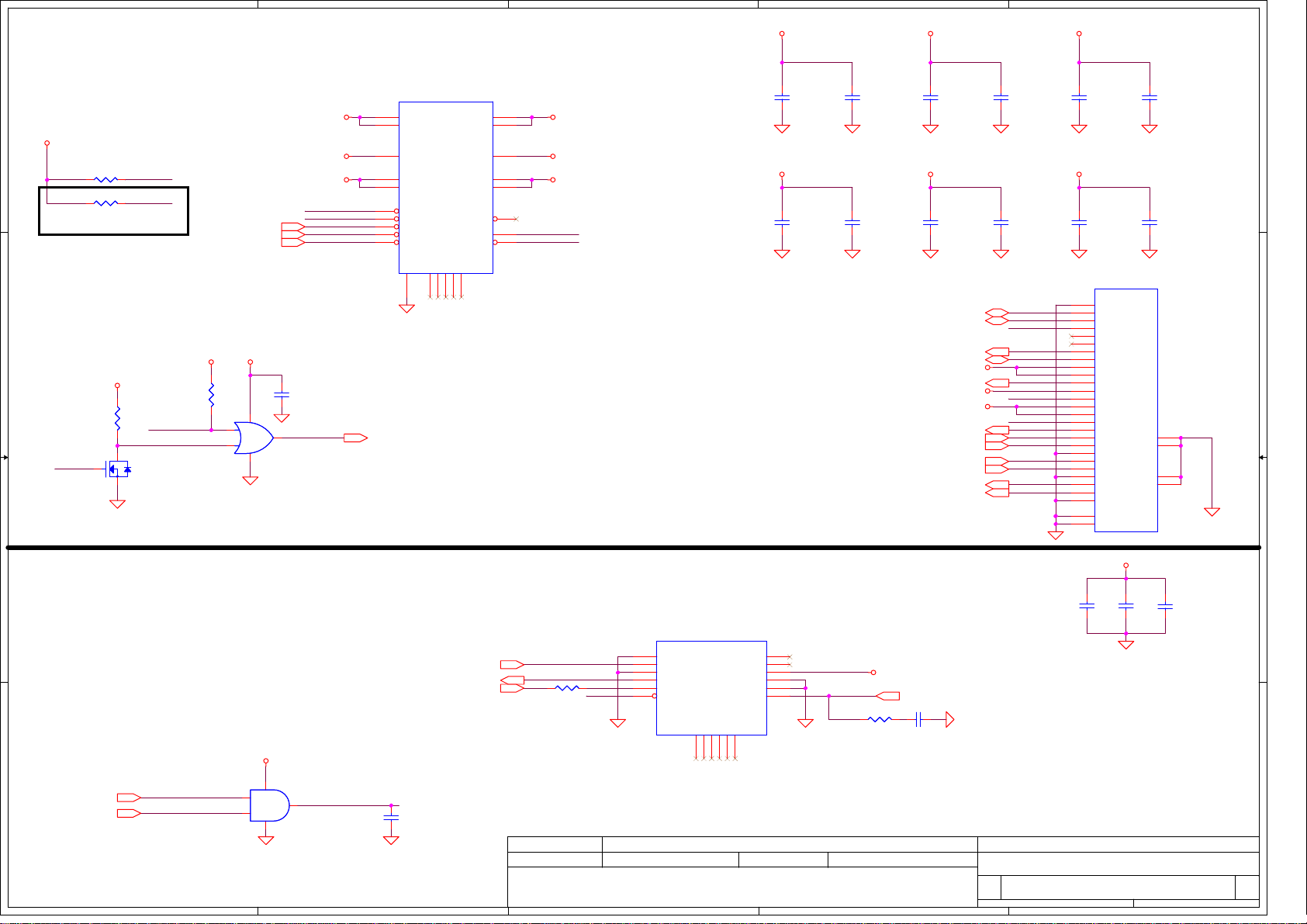Select the ground symbol below the MOSFET
The width and height of the screenshot is (1307, 924).
(x=117, y=504)
